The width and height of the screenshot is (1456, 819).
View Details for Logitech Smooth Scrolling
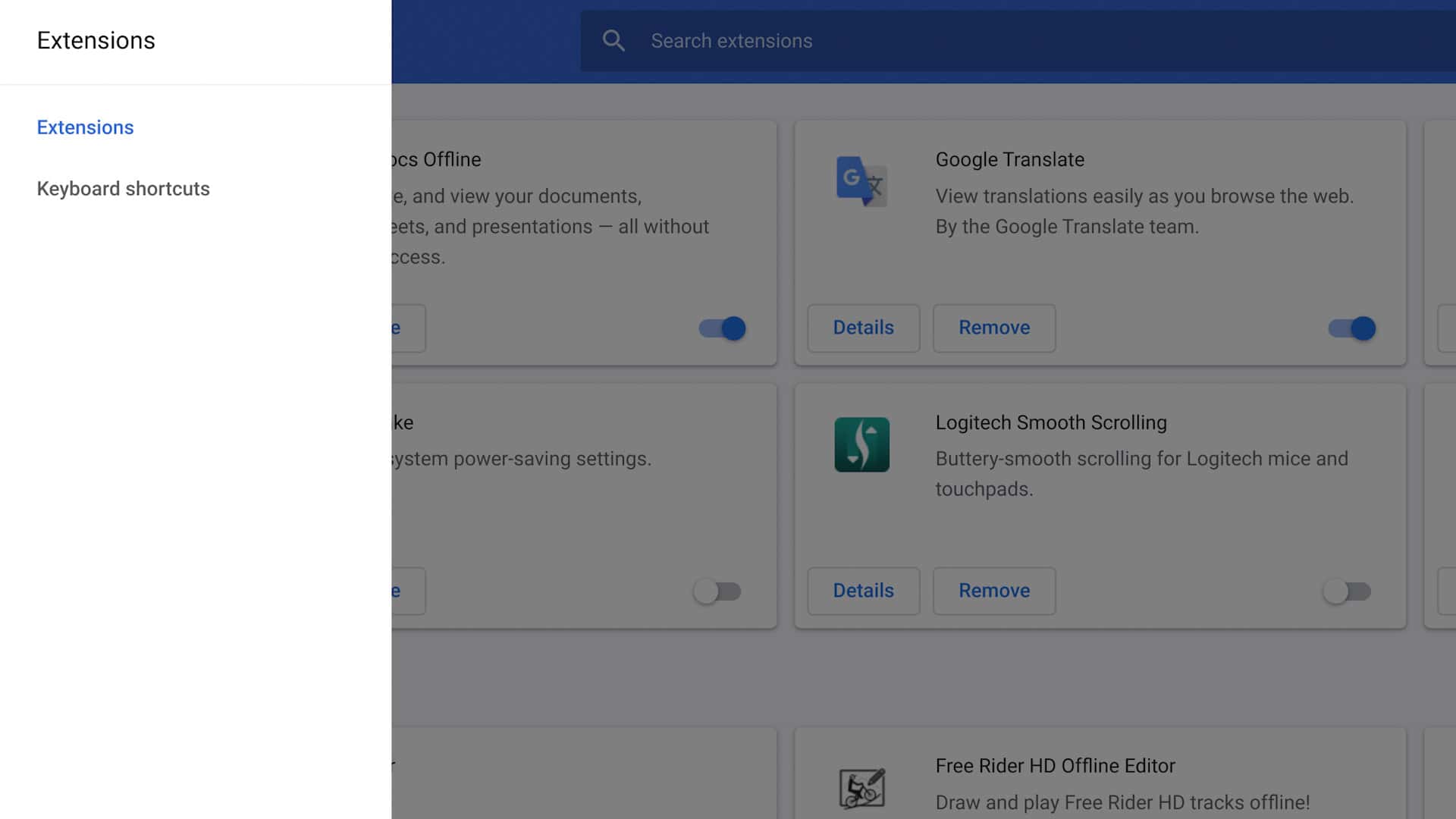click(x=863, y=591)
